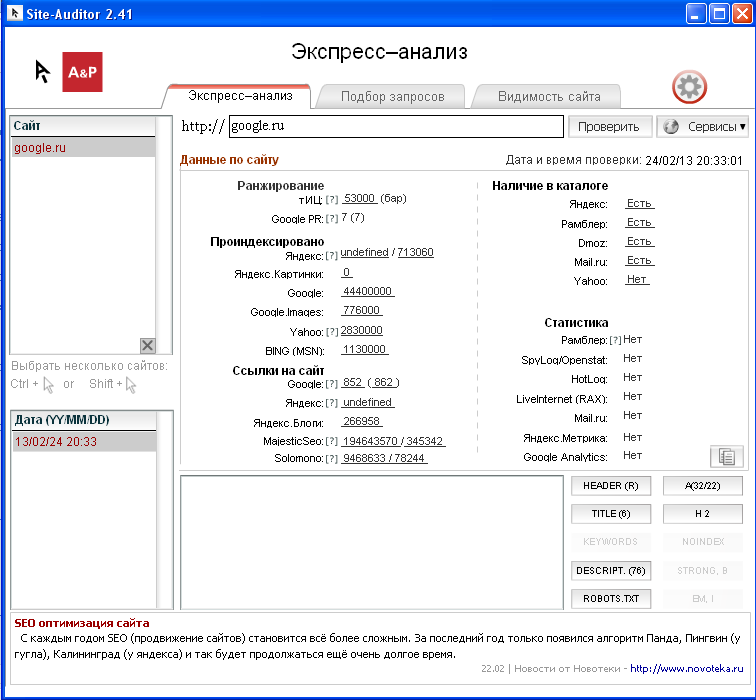This screenshot has width=756, height=700.
Task: Show help [?] for Google links
Action: 332,384
